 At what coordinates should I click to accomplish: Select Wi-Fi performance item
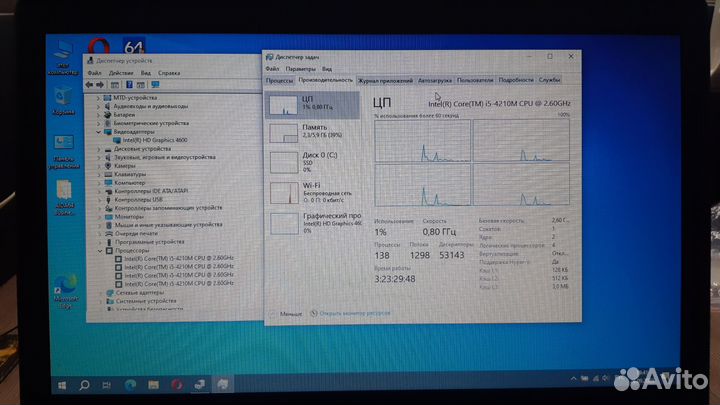(x=313, y=192)
